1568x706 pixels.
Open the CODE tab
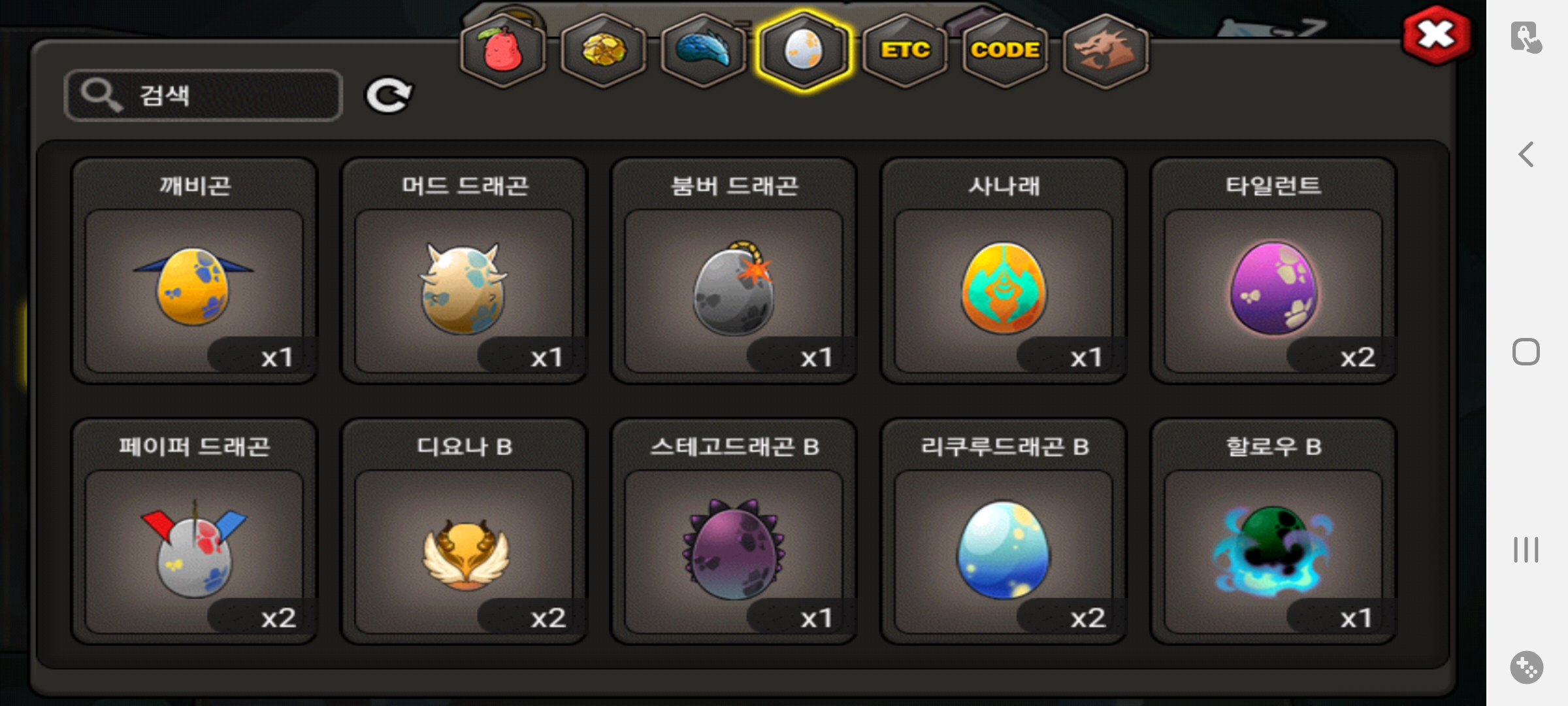point(1005,50)
